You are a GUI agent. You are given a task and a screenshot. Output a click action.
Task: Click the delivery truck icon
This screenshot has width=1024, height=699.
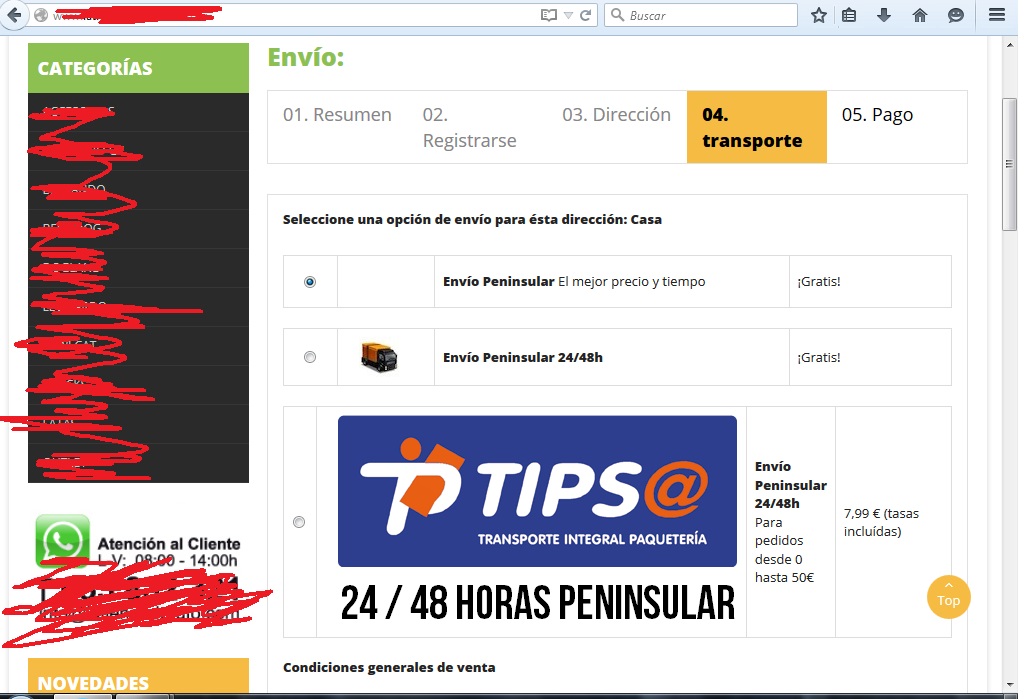pyautogui.click(x=379, y=357)
